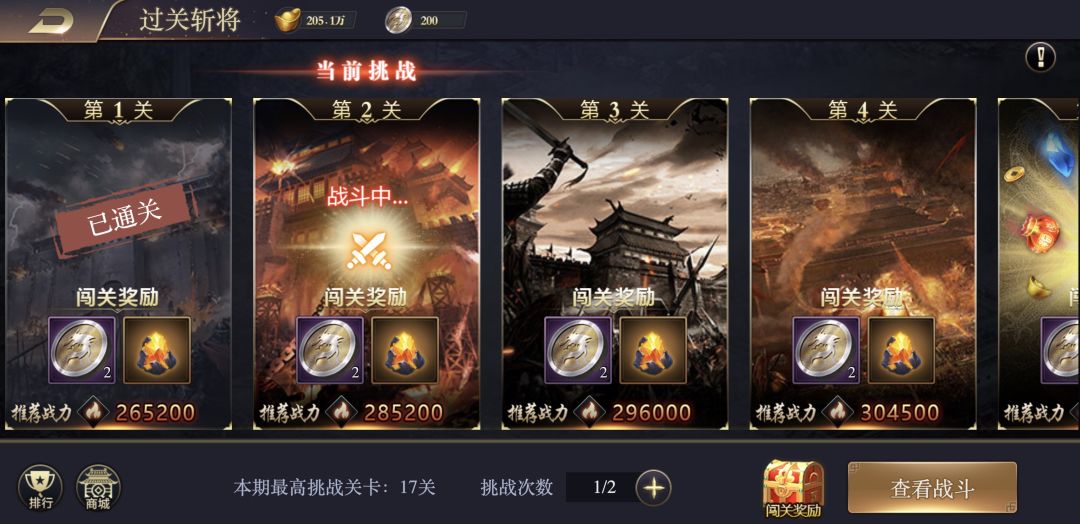Click the 查看战斗 button

pos(932,488)
